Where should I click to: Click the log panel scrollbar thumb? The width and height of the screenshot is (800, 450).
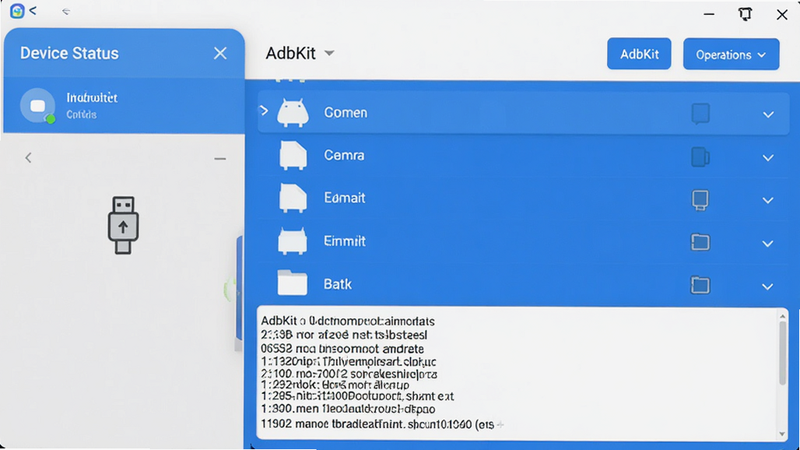782,354
